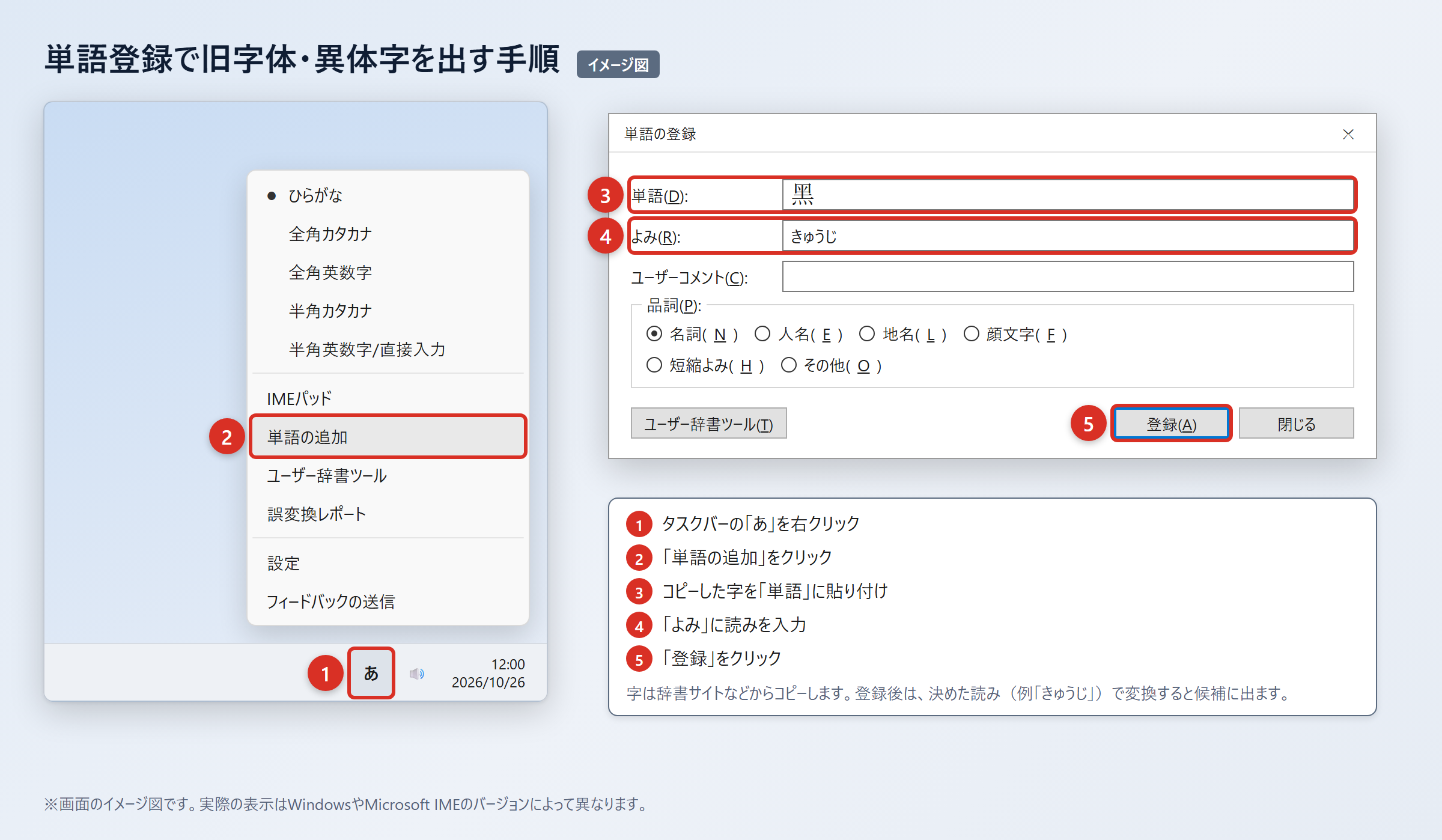Select the 人名(E) radio button
1442x840 pixels.
[762, 333]
